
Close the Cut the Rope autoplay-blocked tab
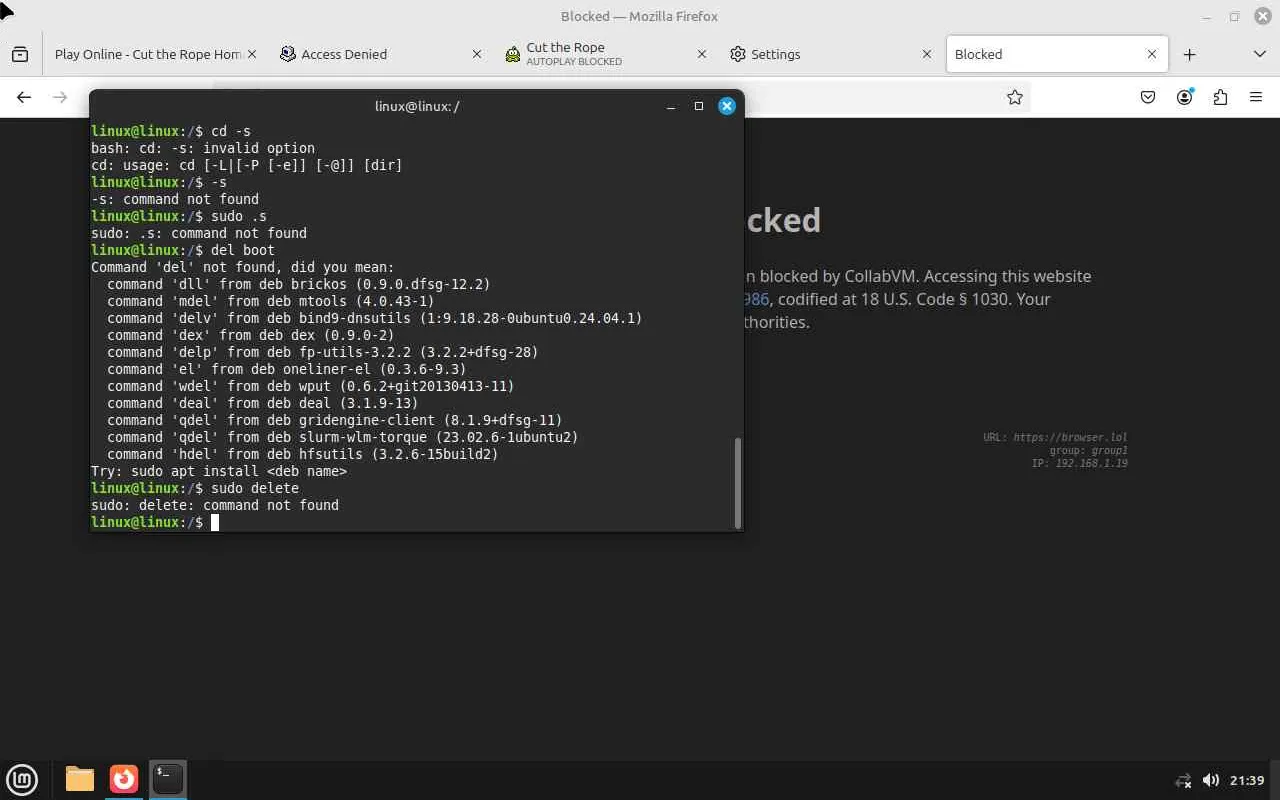[702, 54]
